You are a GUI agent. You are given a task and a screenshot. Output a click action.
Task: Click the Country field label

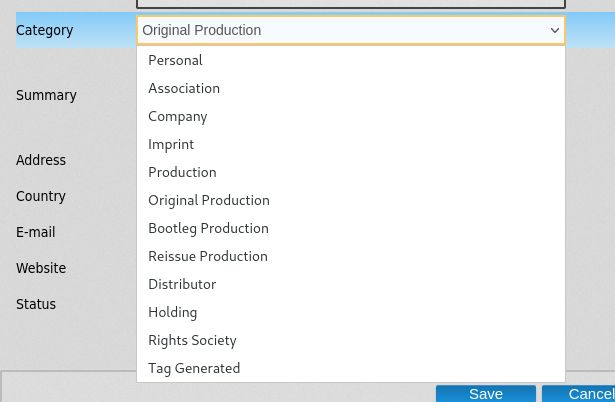tap(41, 196)
